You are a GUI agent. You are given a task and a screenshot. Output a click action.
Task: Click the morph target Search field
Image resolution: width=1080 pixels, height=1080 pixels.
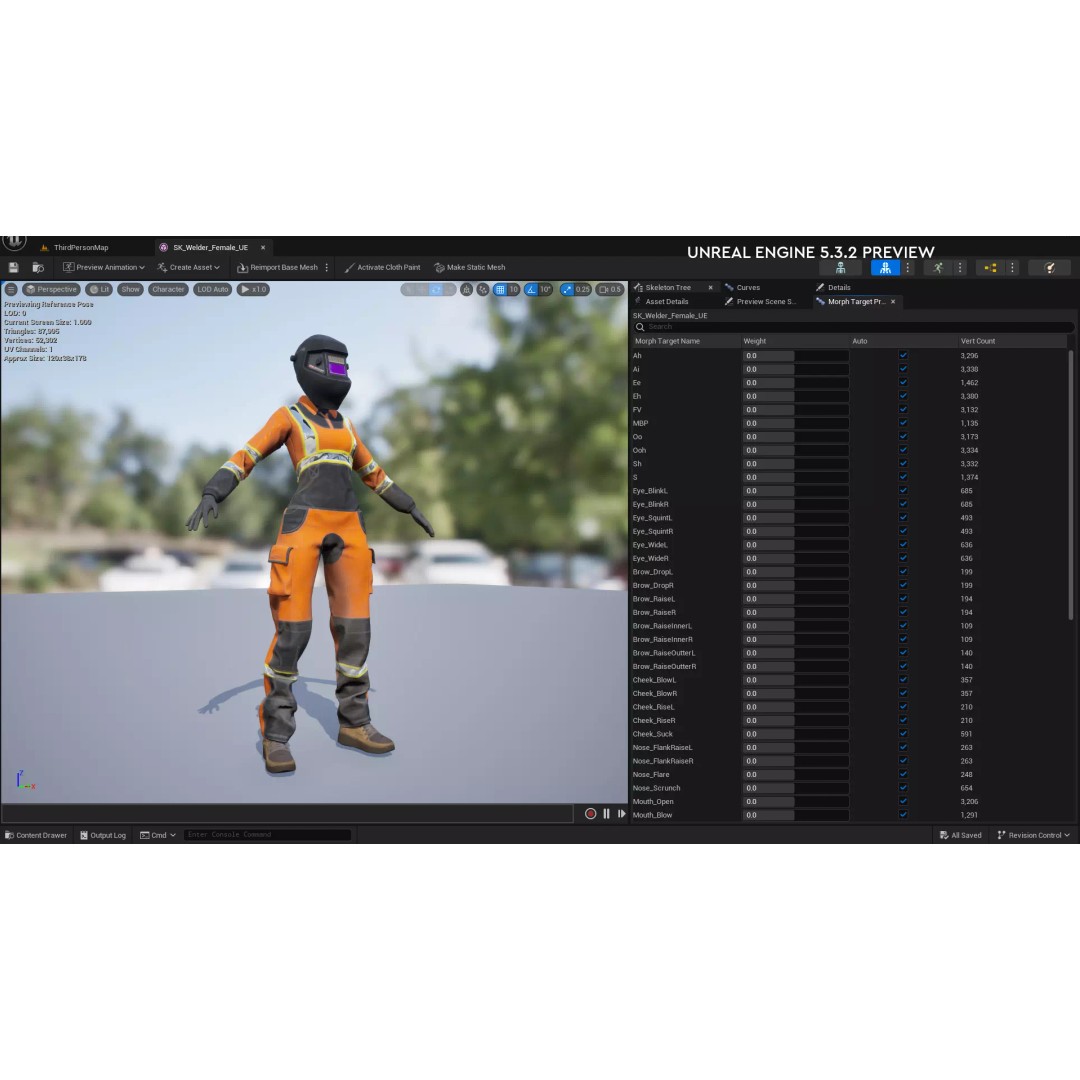(853, 327)
